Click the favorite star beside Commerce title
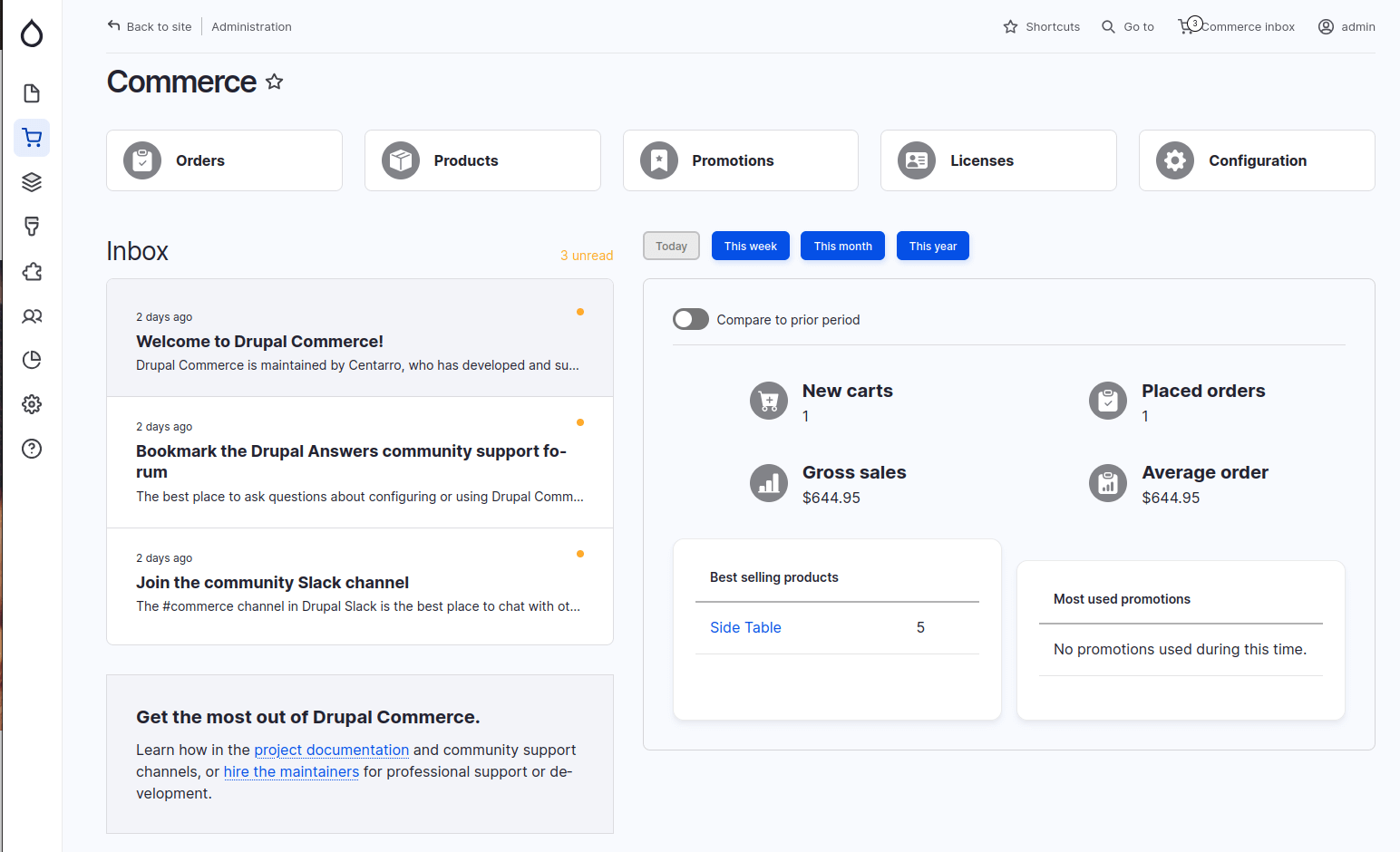This screenshot has width=1400, height=852. 275,82
